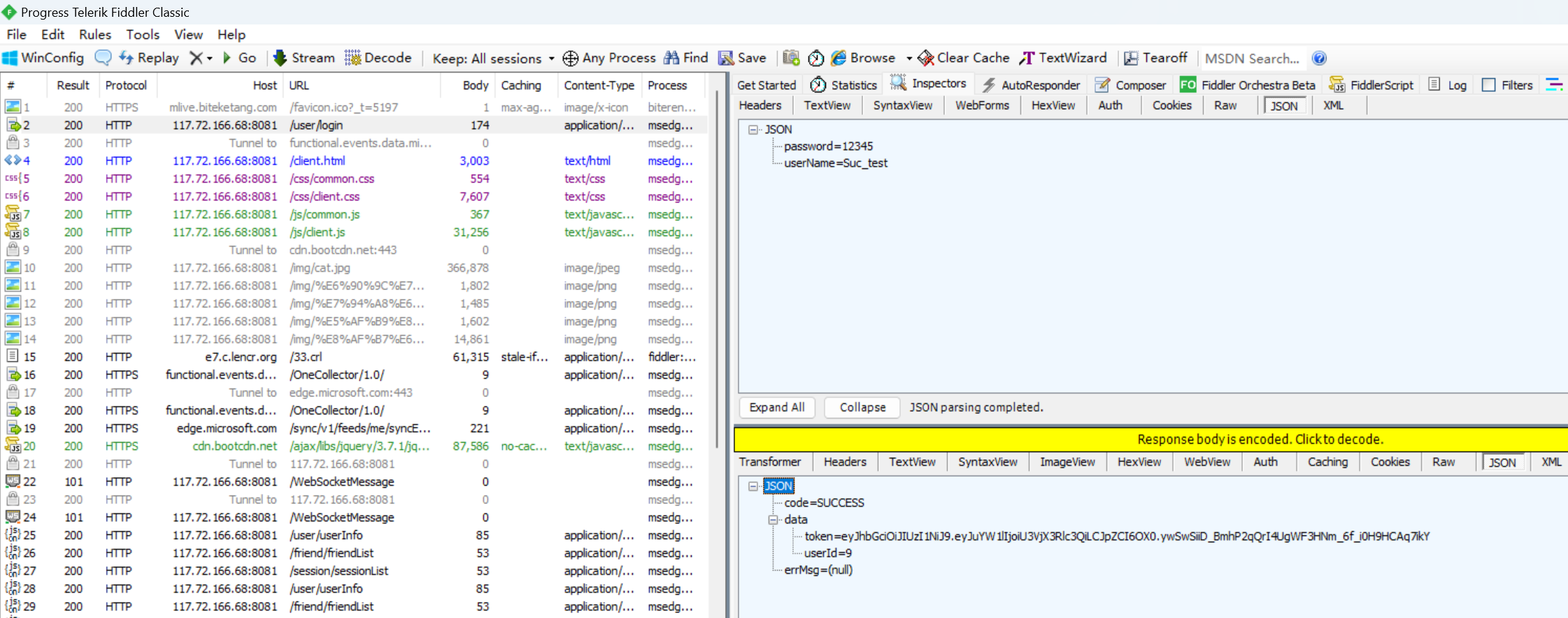This screenshot has height=618, width=1568.
Task: Click the Collapse button
Action: pyautogui.click(x=862, y=408)
